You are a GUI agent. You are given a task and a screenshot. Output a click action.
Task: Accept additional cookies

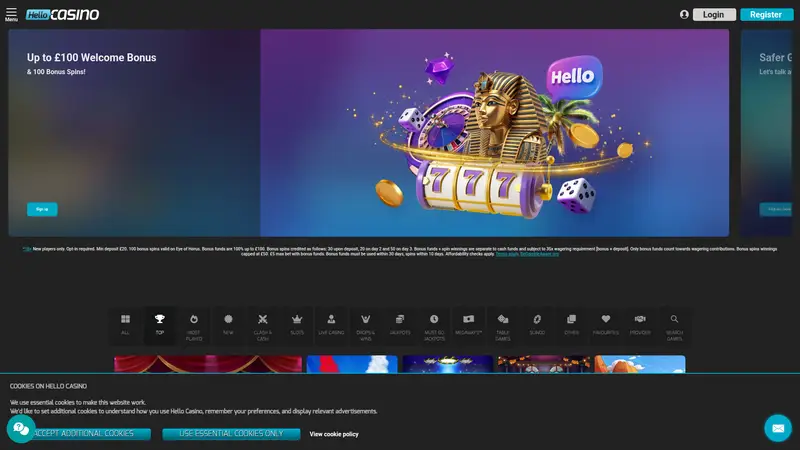pos(84,434)
